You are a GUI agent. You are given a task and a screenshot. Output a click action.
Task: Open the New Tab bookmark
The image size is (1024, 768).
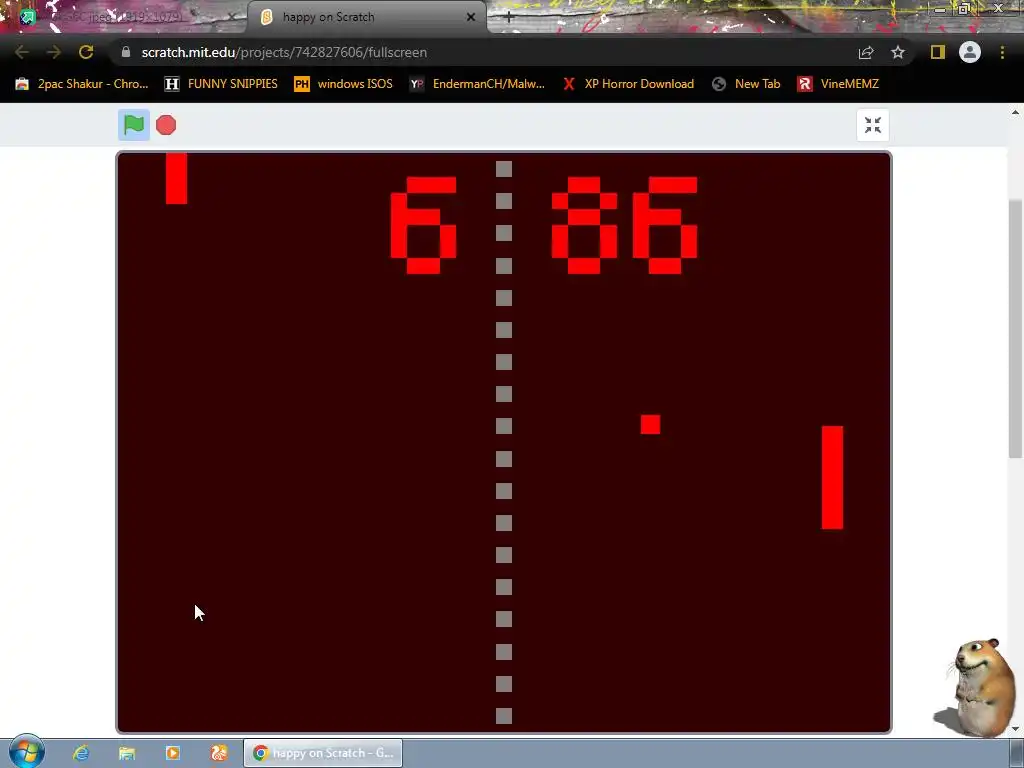[x=746, y=84]
